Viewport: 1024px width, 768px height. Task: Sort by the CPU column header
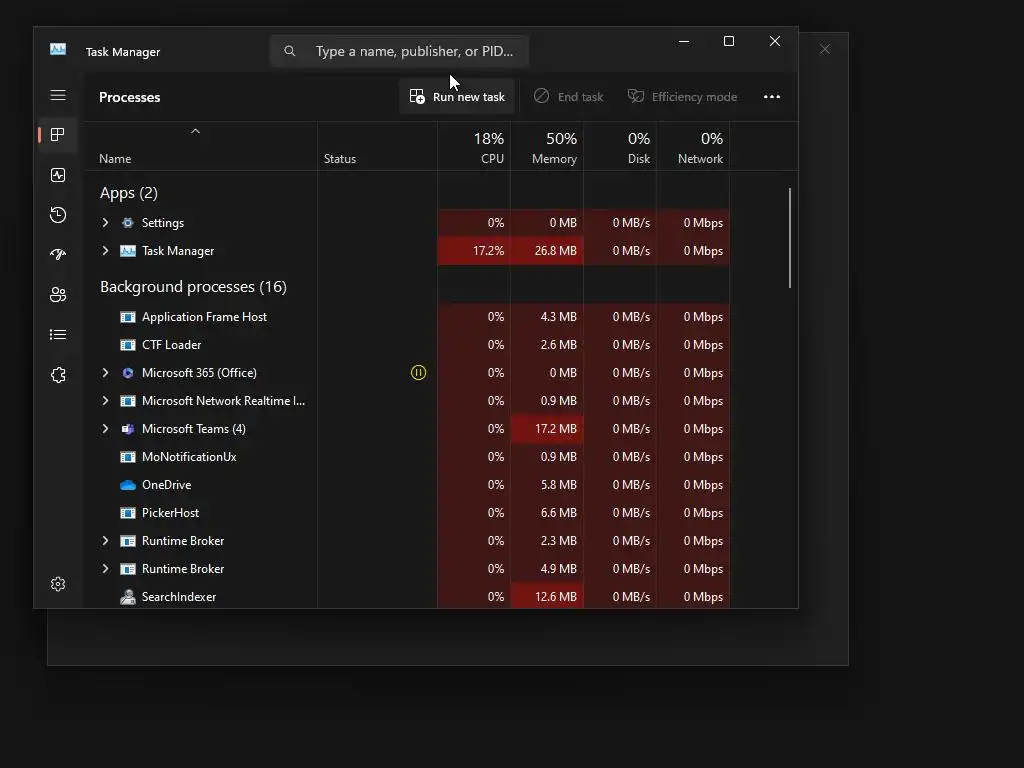pyautogui.click(x=474, y=147)
